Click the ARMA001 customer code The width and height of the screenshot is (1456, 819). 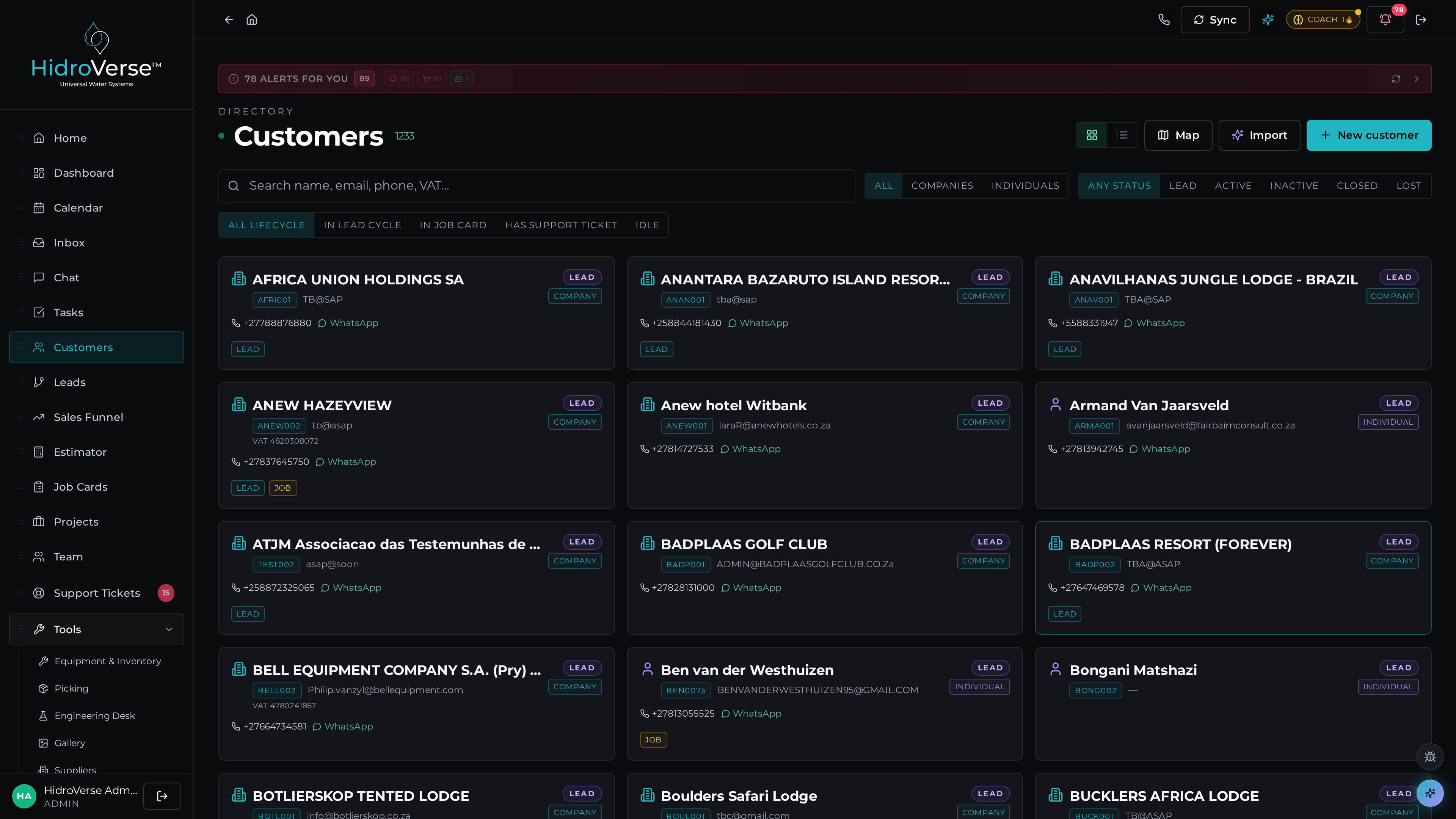[x=1094, y=425]
